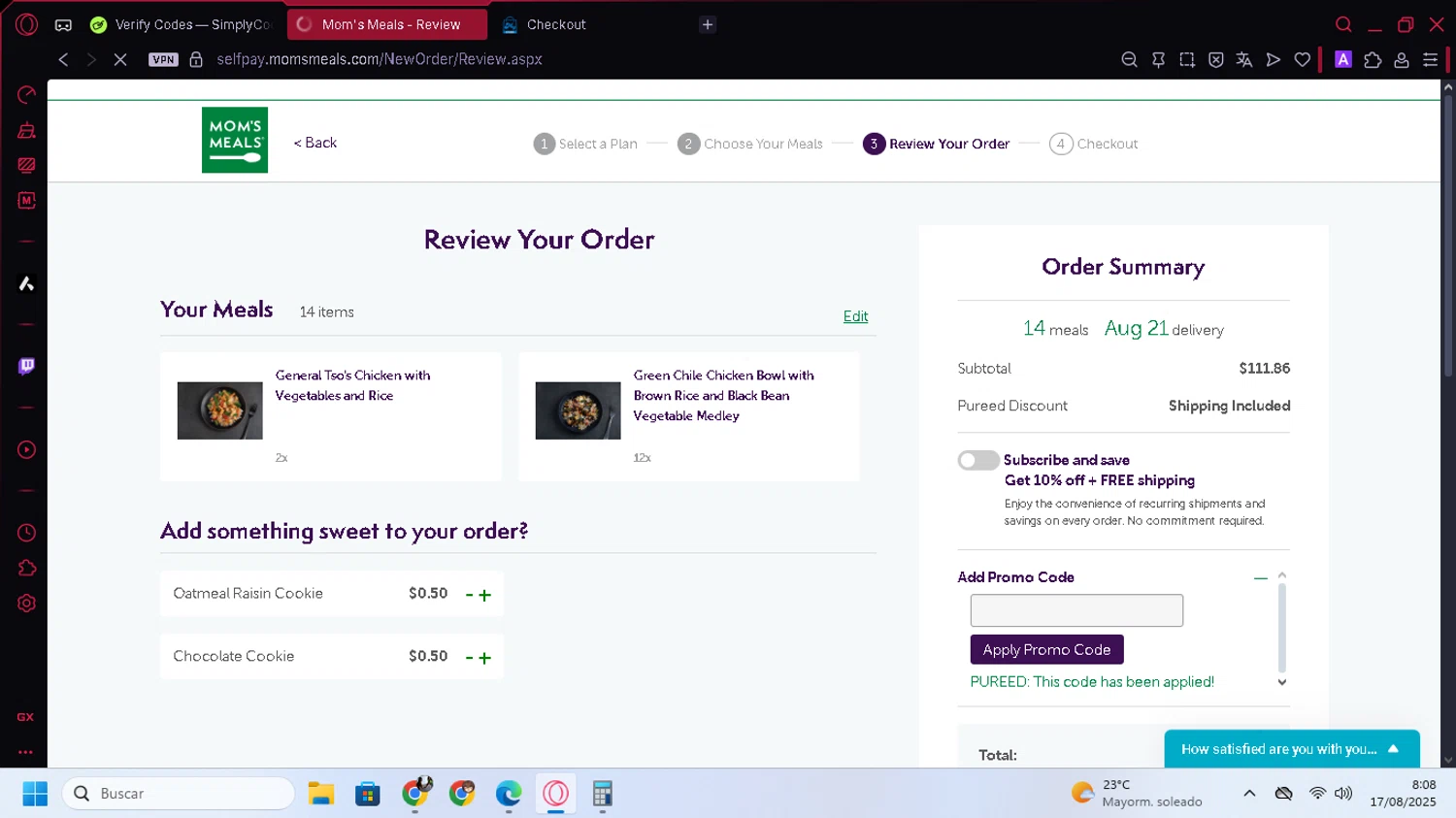
Task: Switch to Verify Codes SimplyCodes tab
Action: pos(182,24)
